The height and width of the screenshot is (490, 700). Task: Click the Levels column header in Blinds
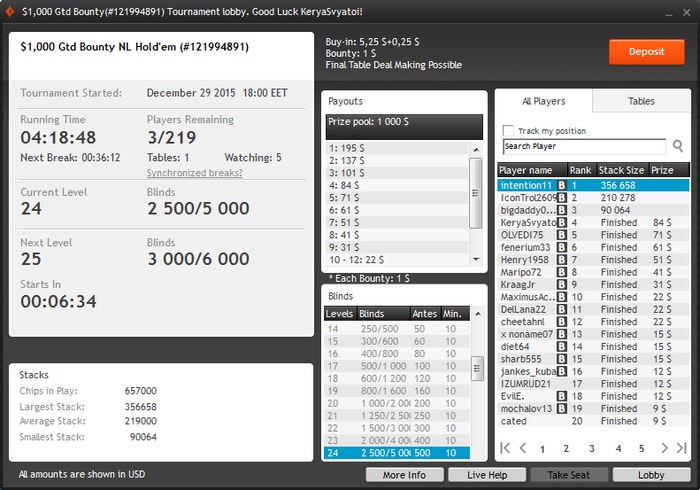[339, 314]
